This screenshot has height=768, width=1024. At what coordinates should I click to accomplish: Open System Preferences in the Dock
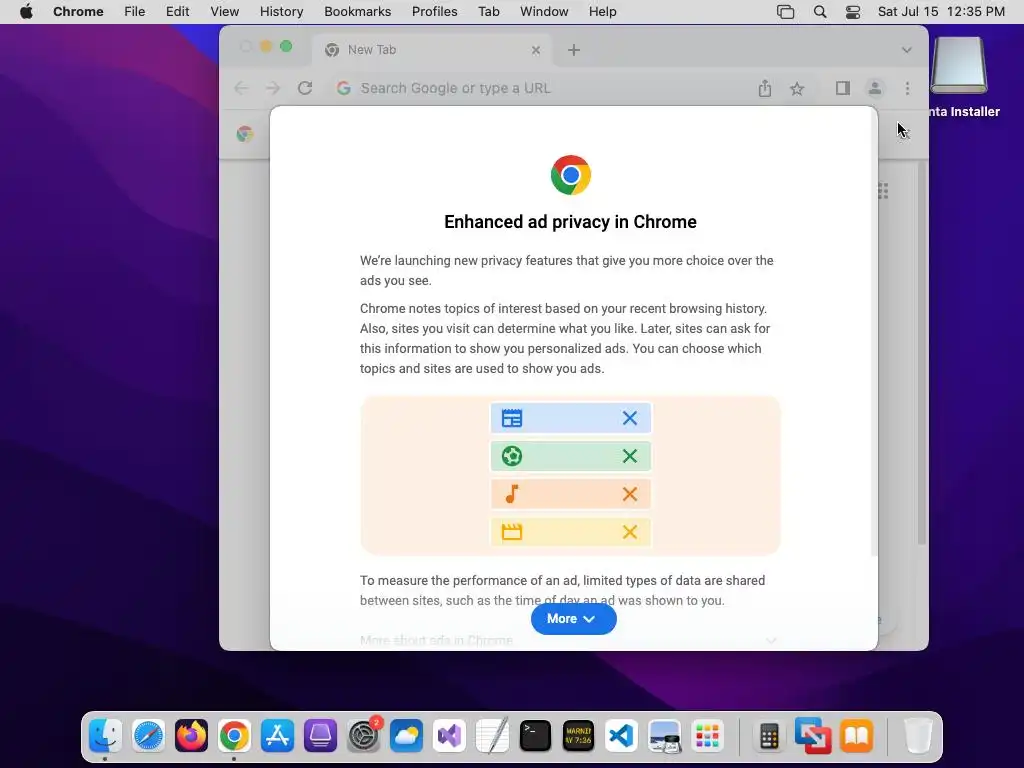pos(363,736)
